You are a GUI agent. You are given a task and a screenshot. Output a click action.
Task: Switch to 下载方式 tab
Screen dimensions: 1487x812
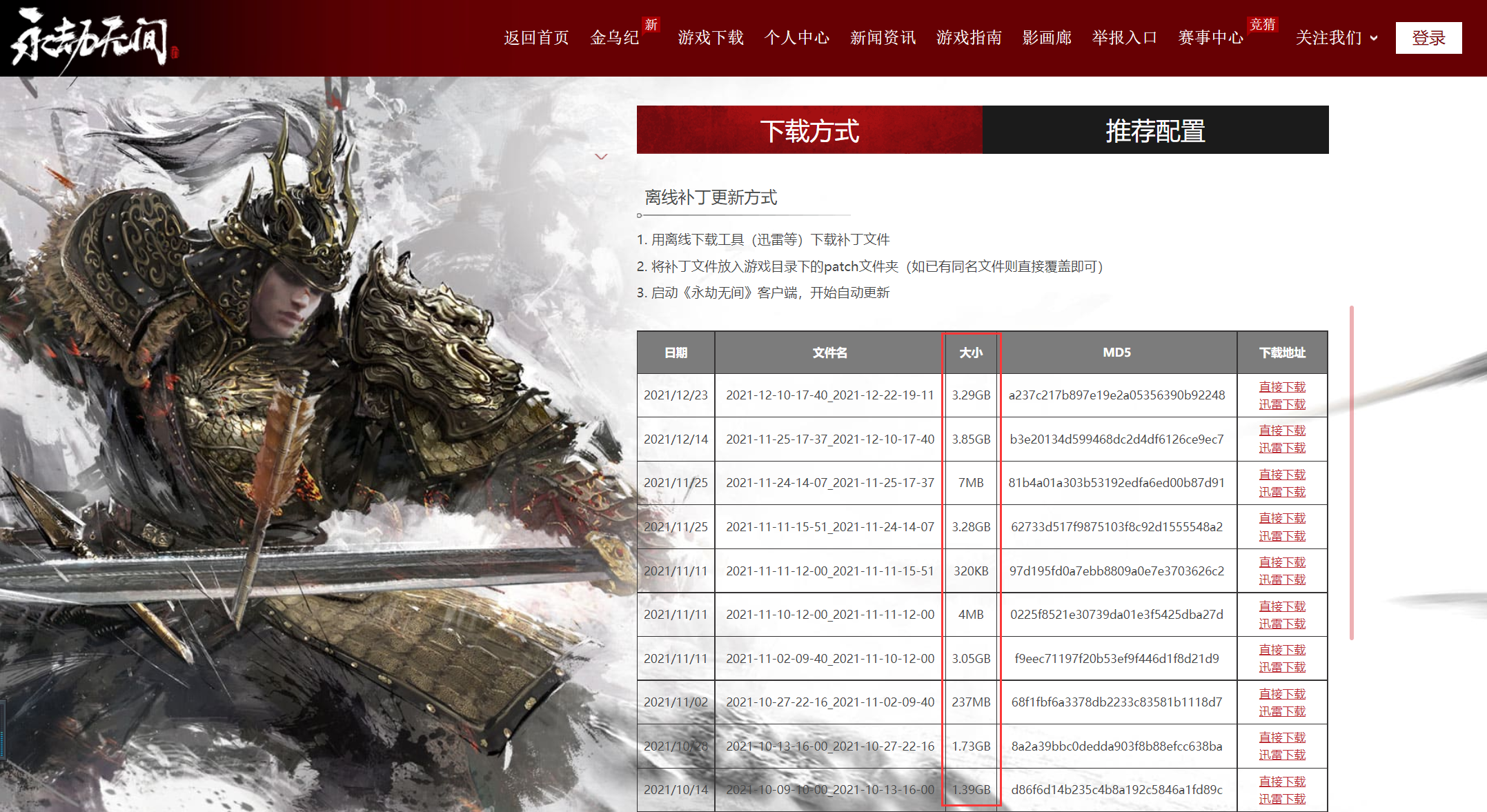coord(809,130)
